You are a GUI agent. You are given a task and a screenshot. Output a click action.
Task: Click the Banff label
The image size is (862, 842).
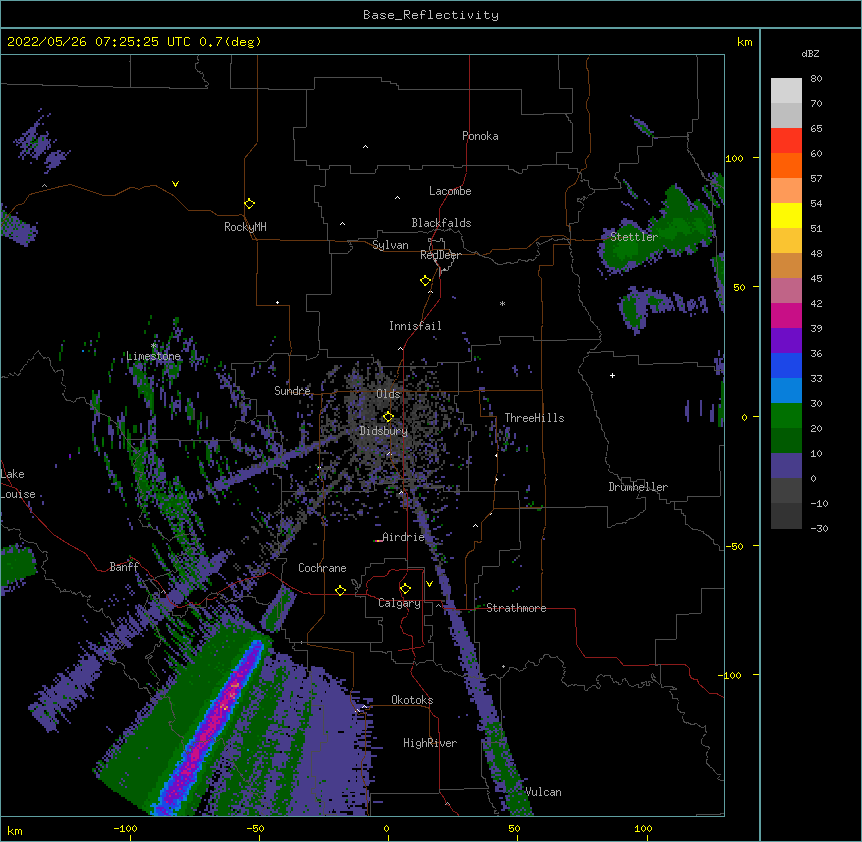[x=124, y=567]
